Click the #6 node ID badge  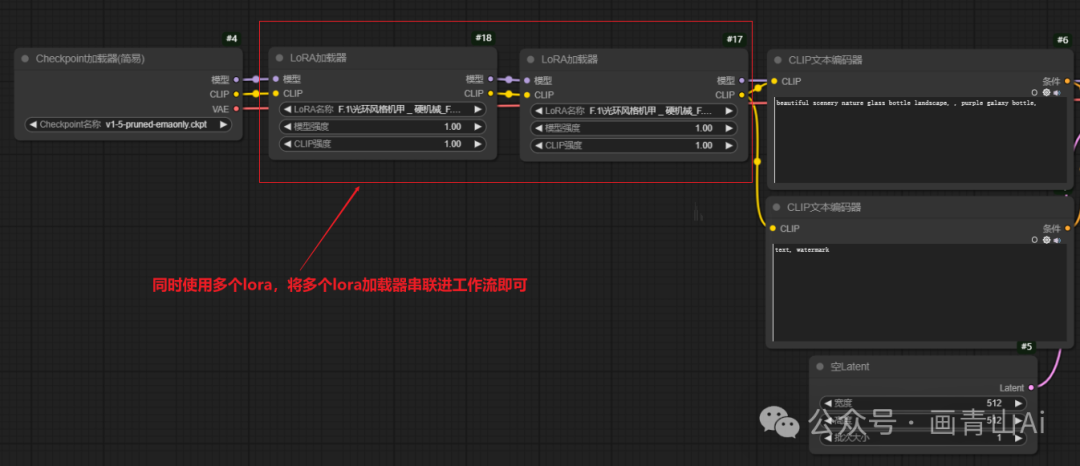1063,40
